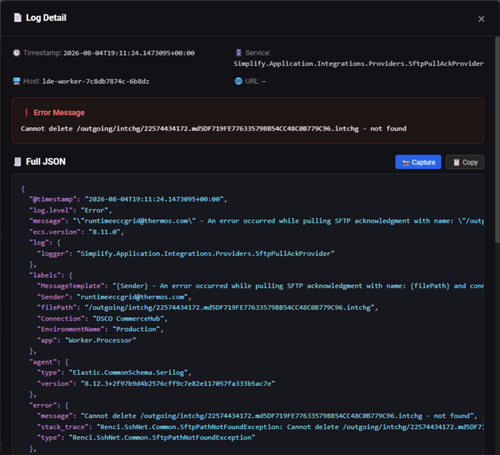Click the dialog vertical scrollbar
The width and height of the screenshot is (500, 455).
pos(497,140)
